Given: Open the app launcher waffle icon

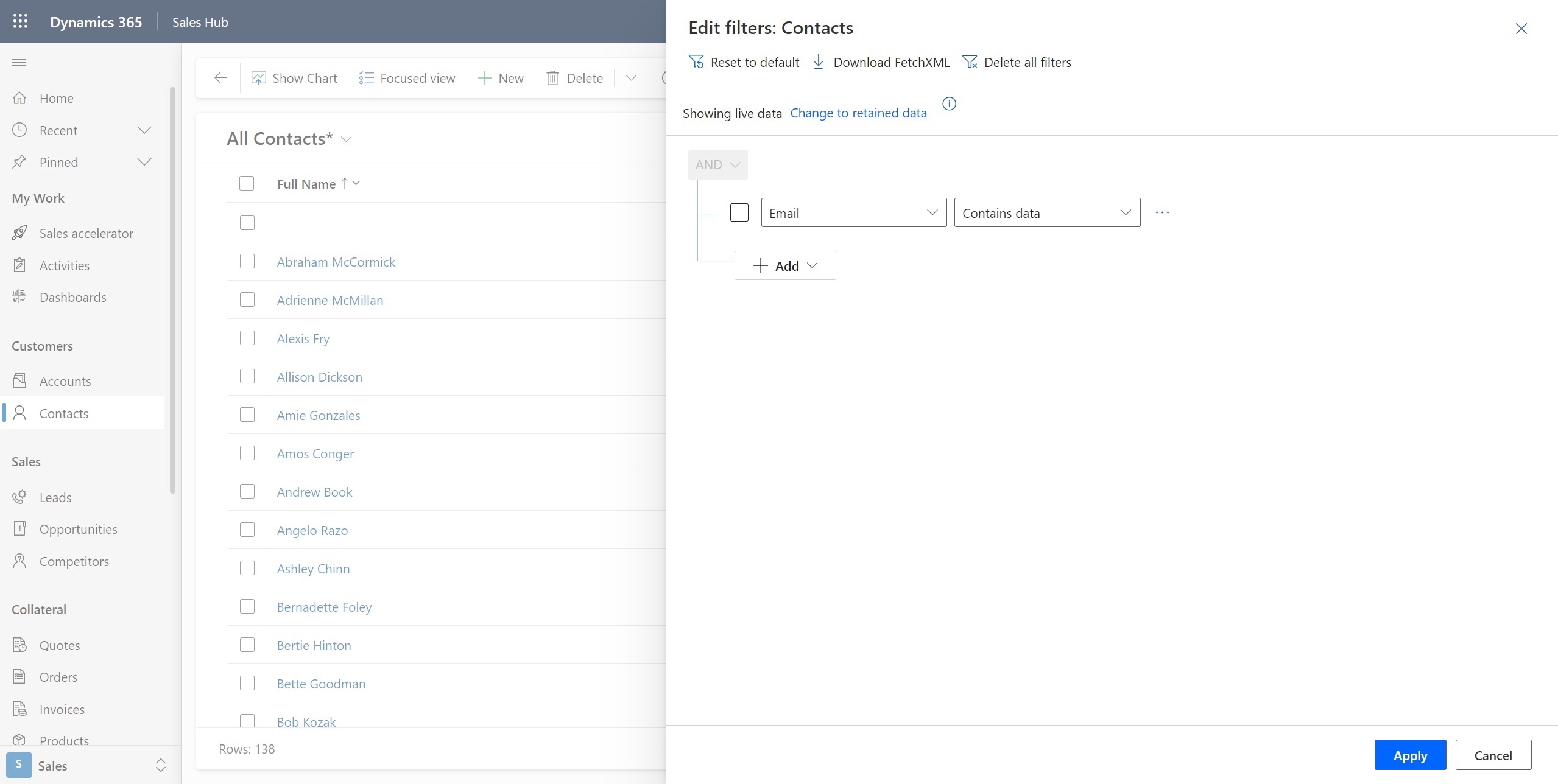Looking at the screenshot, I should pos(20,21).
